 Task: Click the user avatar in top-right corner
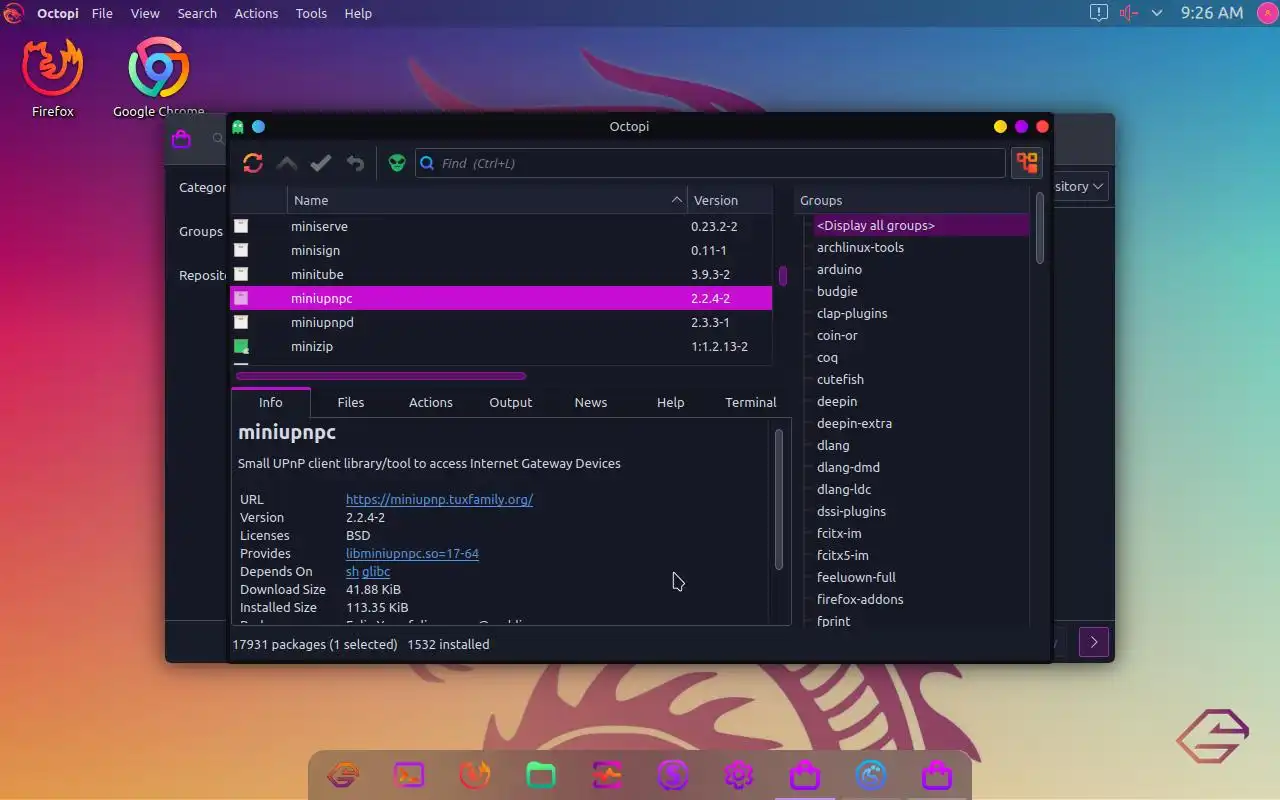[x=1266, y=13]
